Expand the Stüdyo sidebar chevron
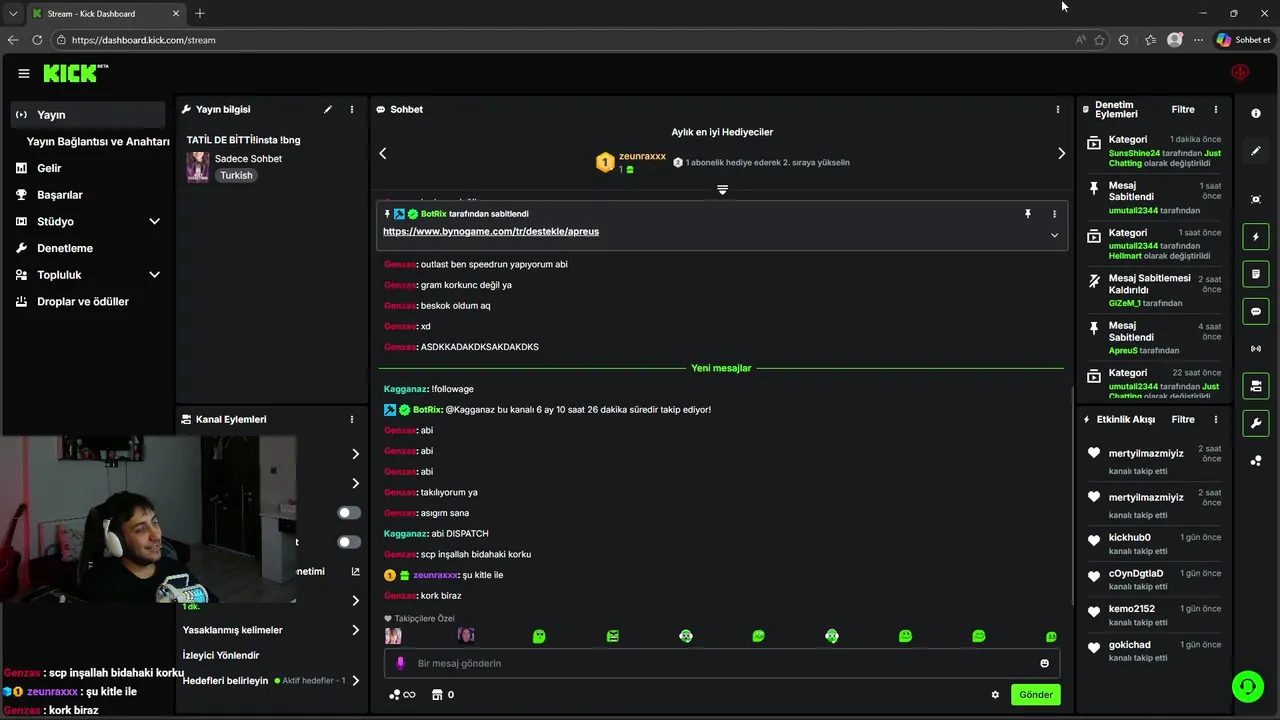 [154, 221]
